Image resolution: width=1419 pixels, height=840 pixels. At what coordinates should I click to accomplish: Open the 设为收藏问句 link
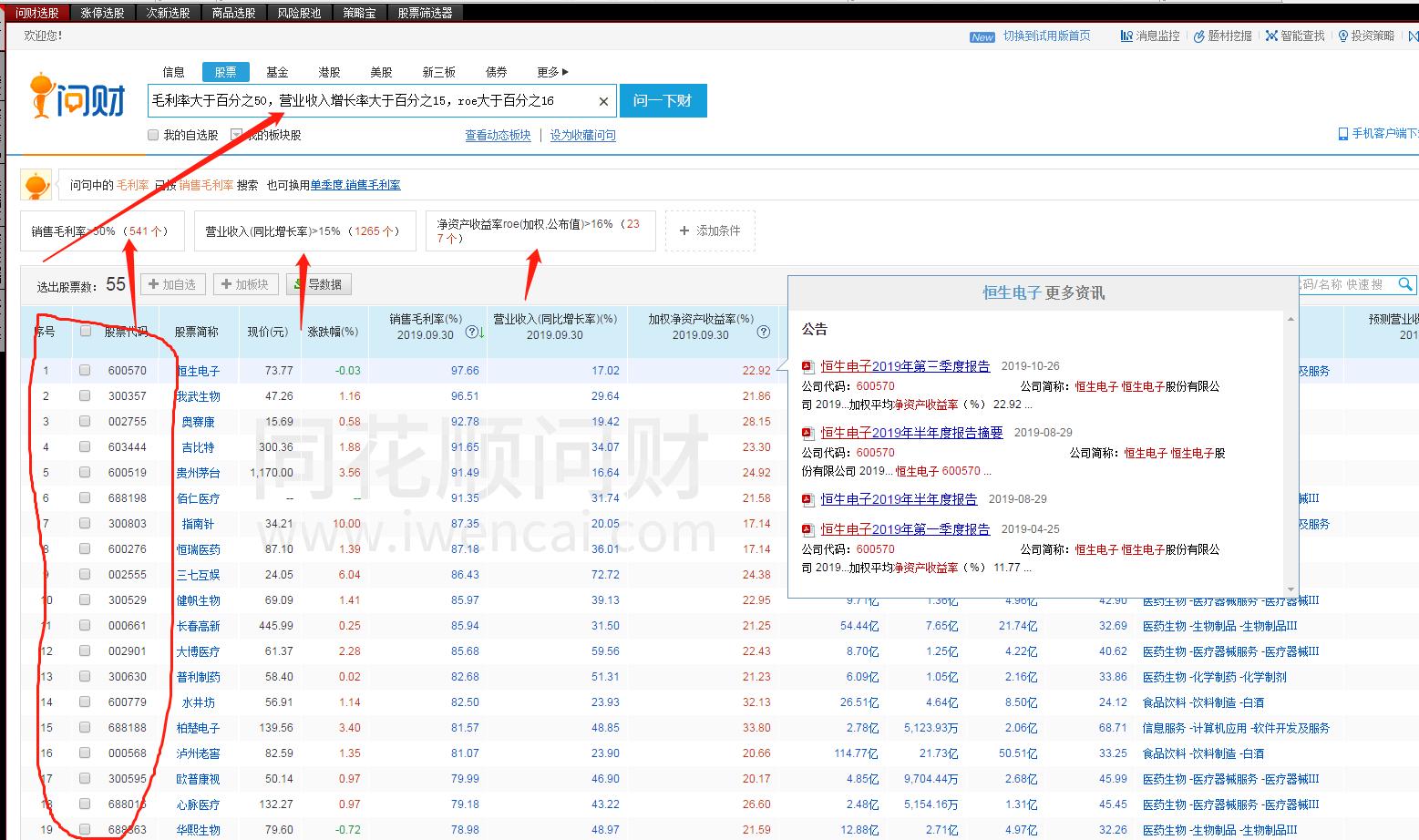[x=582, y=135]
